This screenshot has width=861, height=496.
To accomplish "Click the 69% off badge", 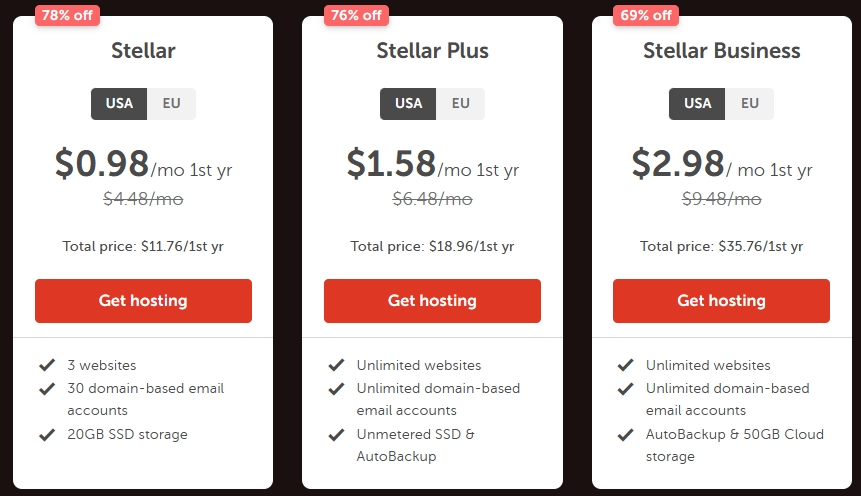I will 646,15.
